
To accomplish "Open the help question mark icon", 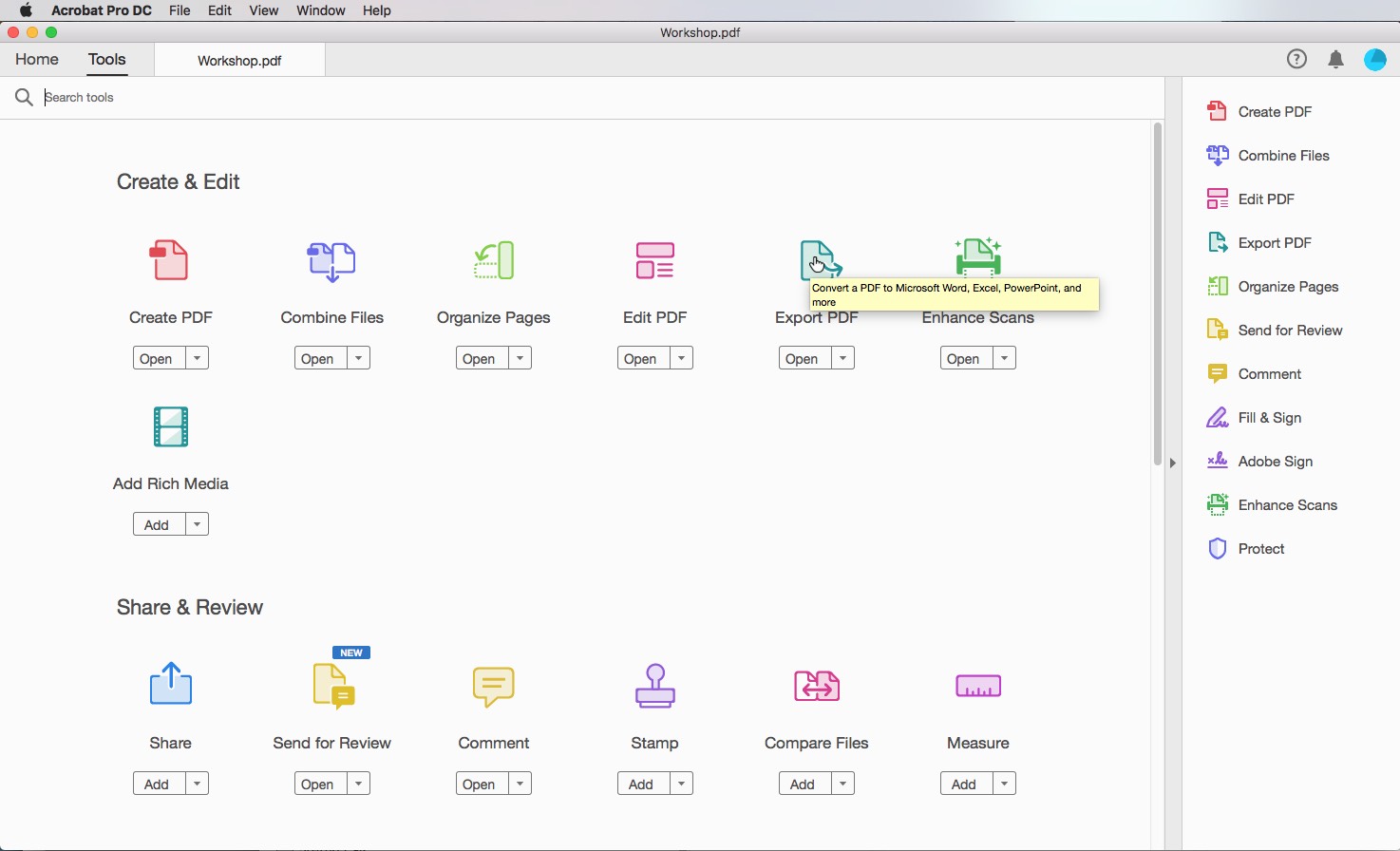I will pyautogui.click(x=1296, y=60).
